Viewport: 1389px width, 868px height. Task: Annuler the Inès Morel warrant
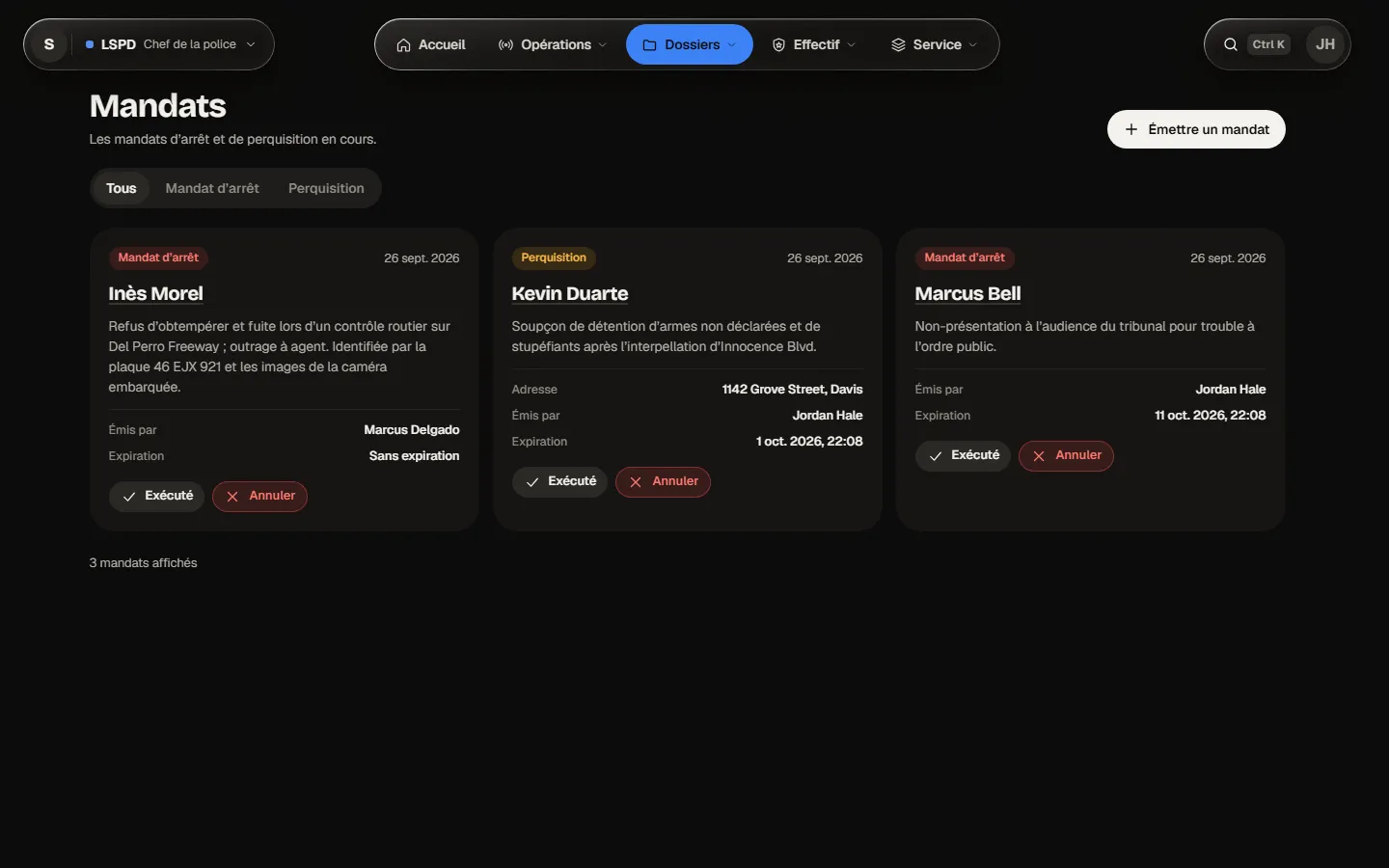[x=259, y=496]
